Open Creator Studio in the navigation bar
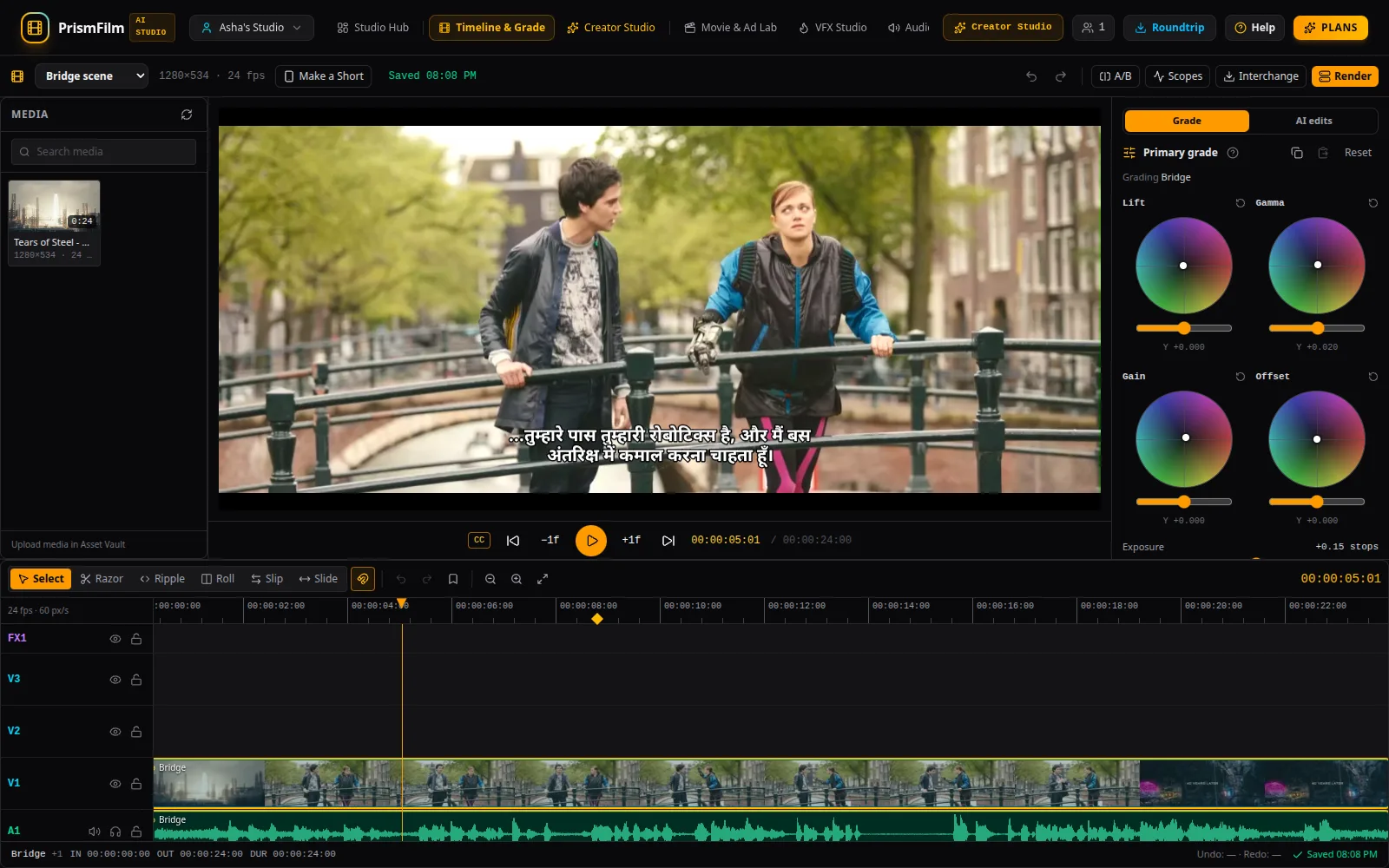This screenshot has width=1389, height=868. point(611,28)
